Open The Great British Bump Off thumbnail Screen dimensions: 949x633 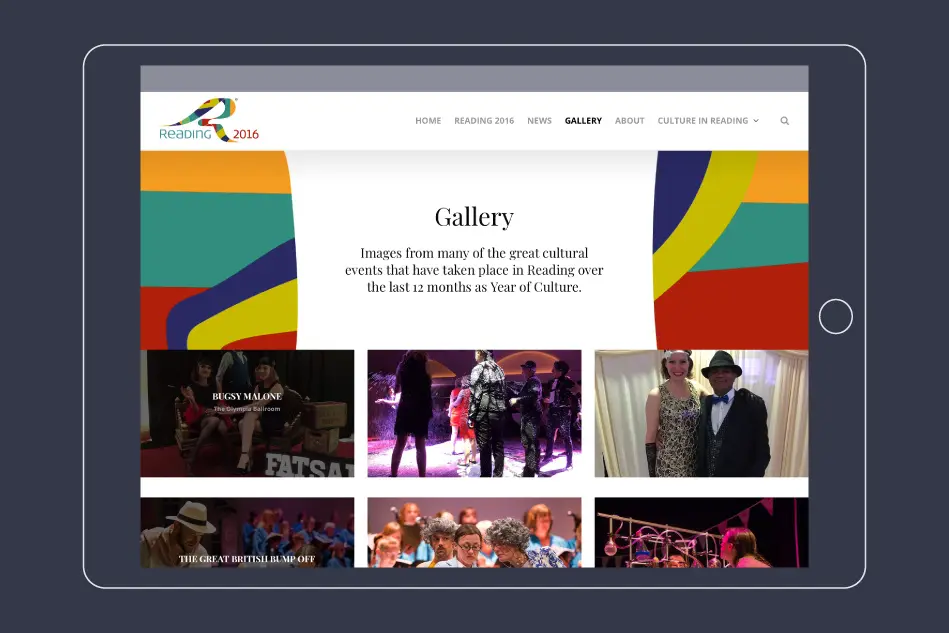248,533
